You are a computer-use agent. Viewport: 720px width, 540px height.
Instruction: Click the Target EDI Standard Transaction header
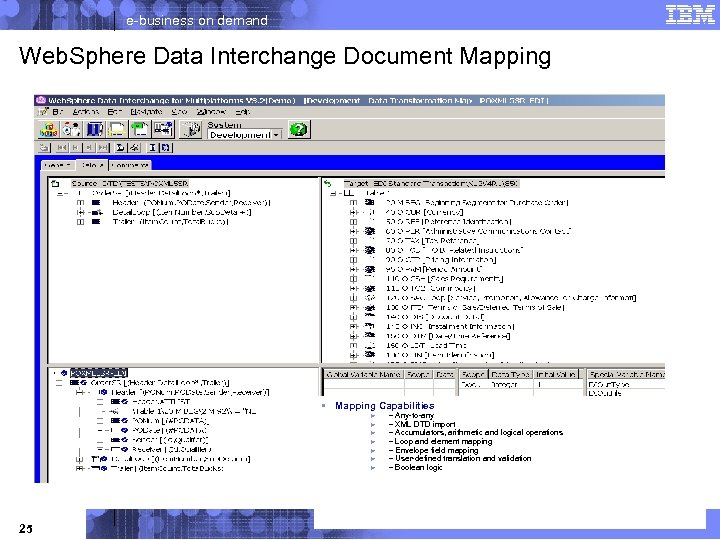point(431,184)
